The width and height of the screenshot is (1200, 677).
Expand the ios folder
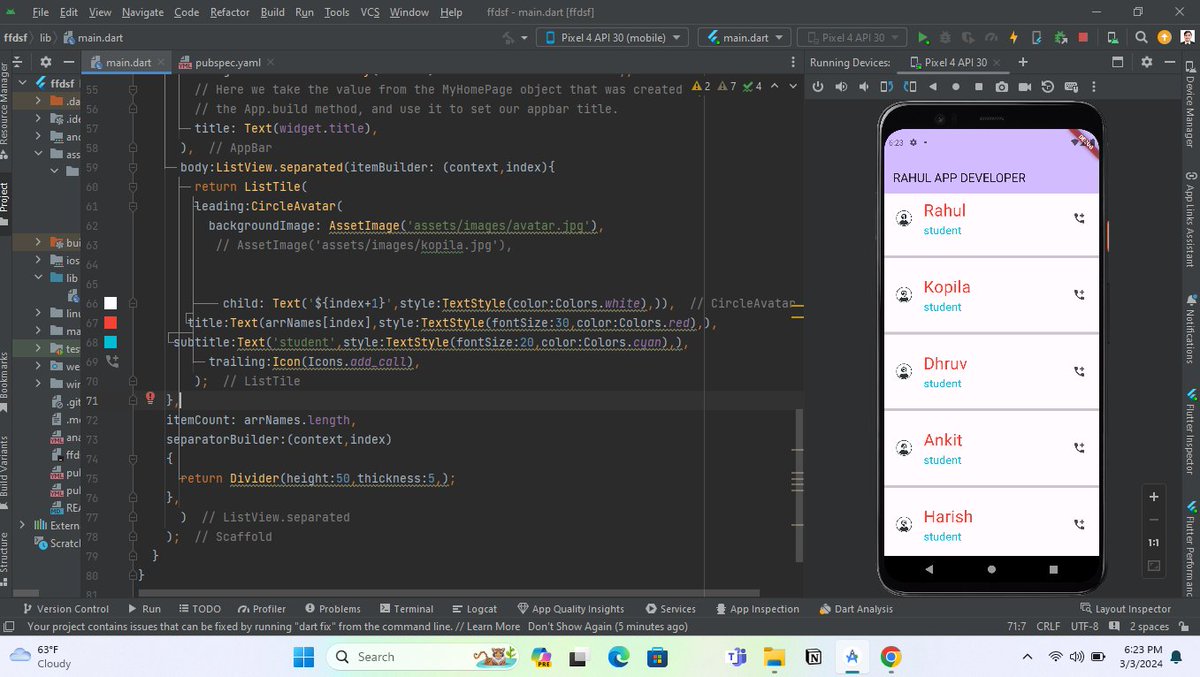pyautogui.click(x=39, y=260)
